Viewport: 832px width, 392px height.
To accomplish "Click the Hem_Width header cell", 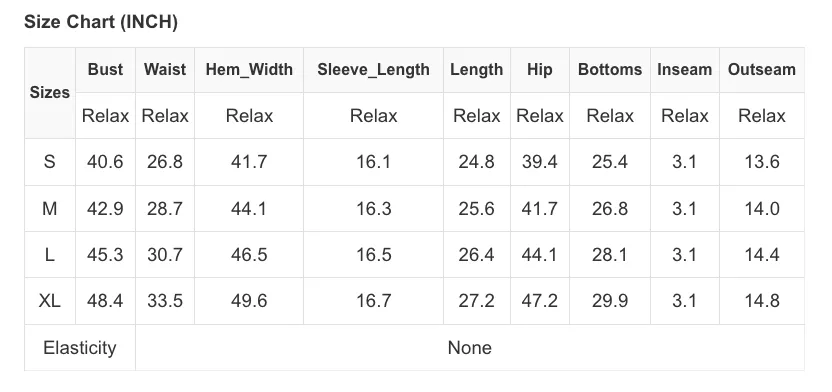I will point(249,69).
